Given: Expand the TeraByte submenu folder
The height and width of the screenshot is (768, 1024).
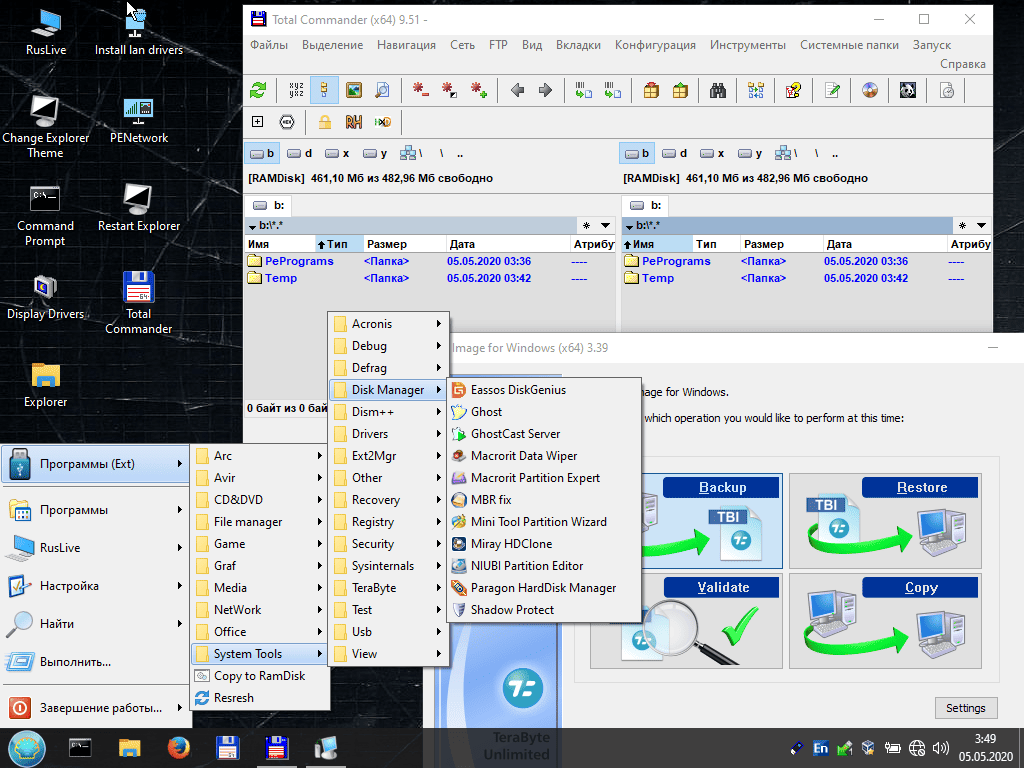Looking at the screenshot, I should [388, 588].
